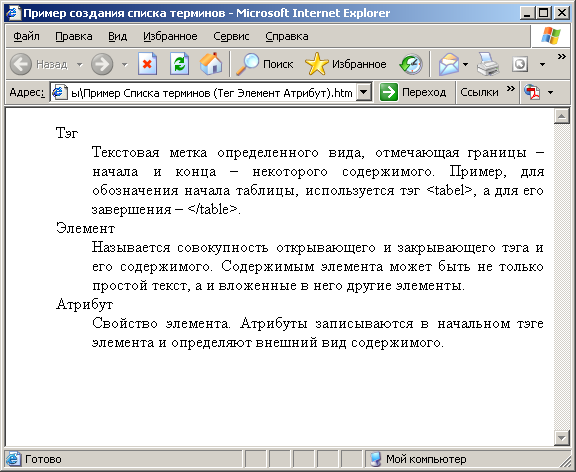
Task: Click the IE icon in status bar
Action: (13, 459)
